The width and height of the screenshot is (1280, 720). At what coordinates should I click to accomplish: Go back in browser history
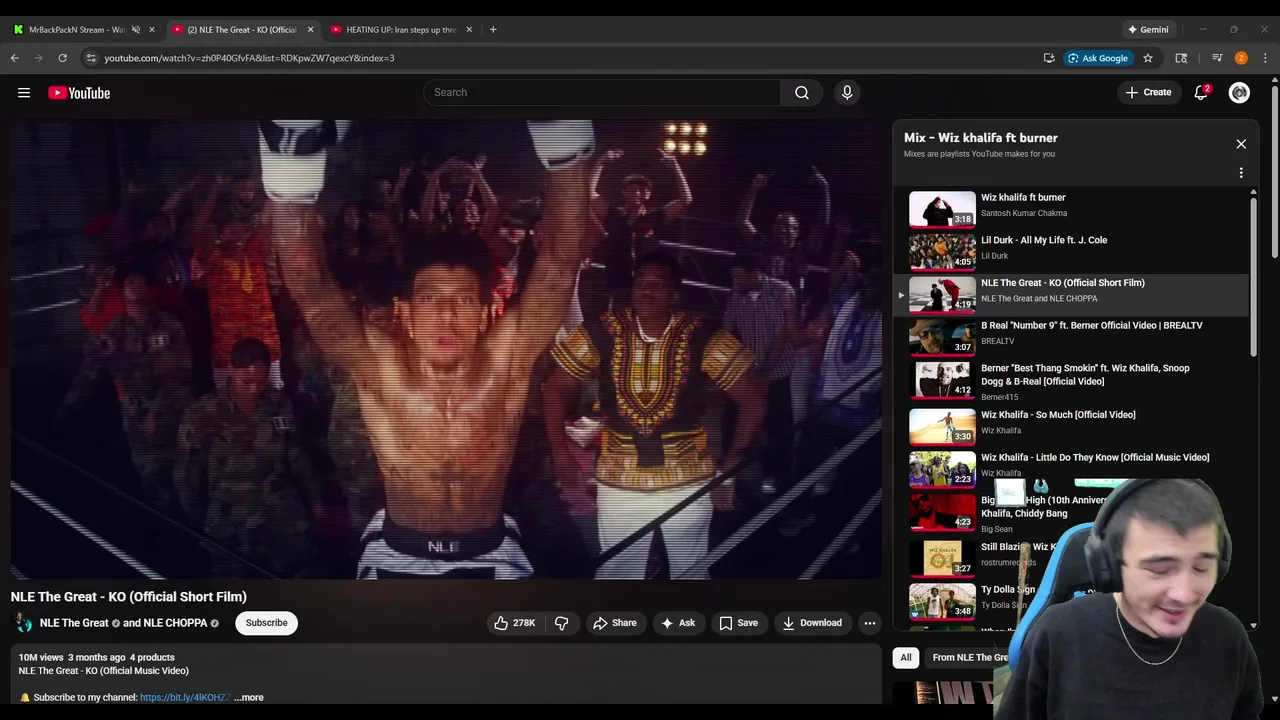pyautogui.click(x=15, y=58)
